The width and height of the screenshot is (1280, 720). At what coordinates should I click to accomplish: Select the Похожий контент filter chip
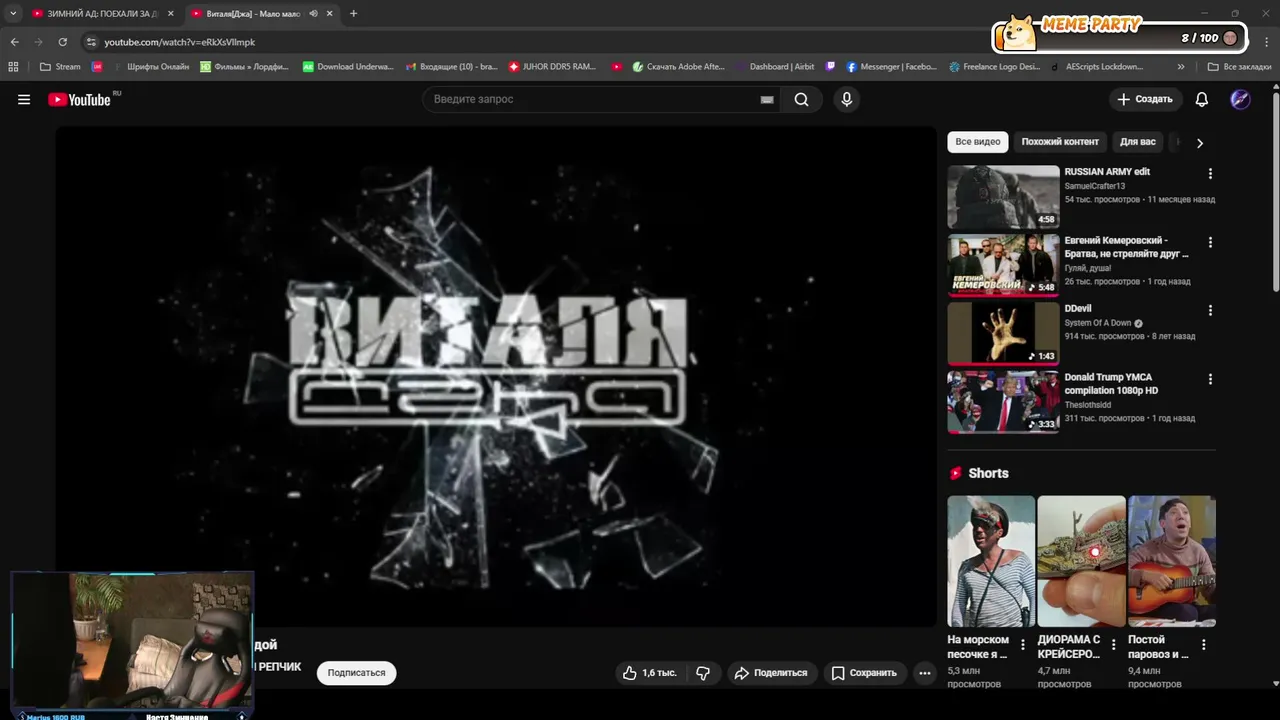(1060, 142)
